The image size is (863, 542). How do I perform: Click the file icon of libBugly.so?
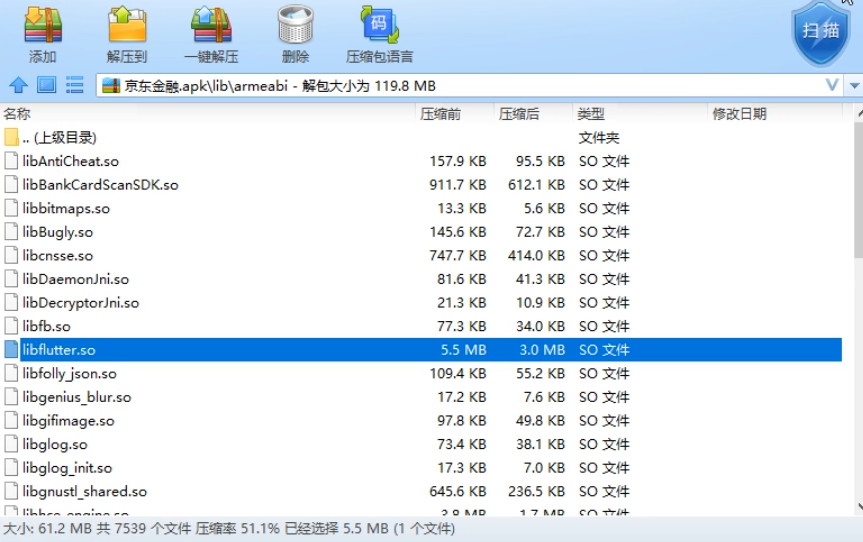11,232
